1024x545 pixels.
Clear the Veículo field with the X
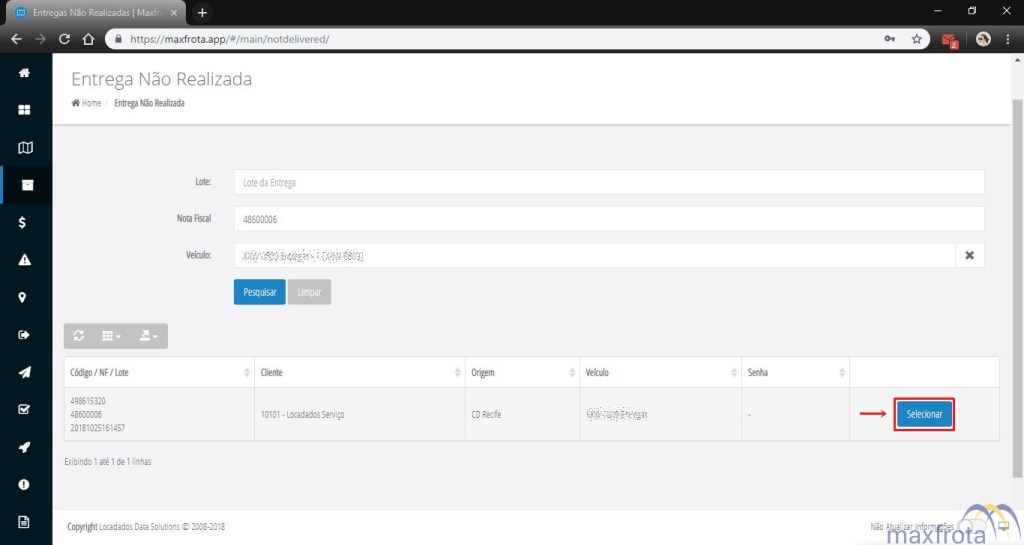tap(969, 256)
